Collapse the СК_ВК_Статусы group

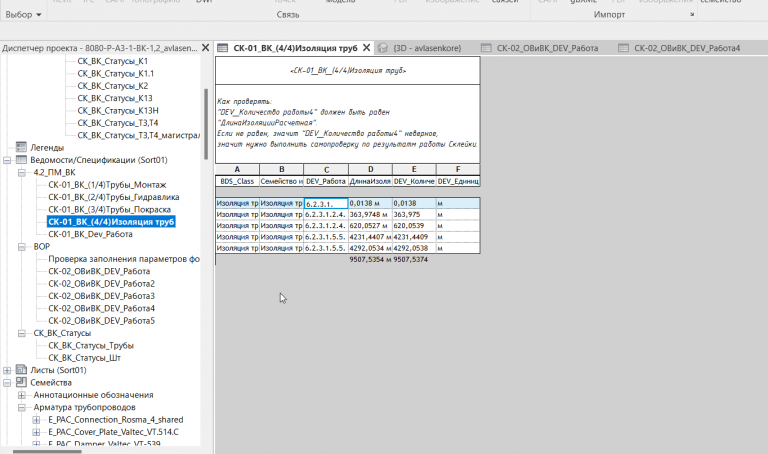click(x=22, y=333)
